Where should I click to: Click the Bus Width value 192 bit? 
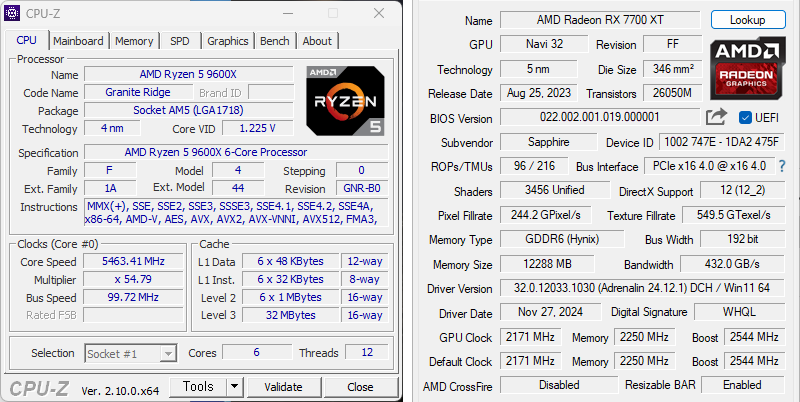(742, 239)
